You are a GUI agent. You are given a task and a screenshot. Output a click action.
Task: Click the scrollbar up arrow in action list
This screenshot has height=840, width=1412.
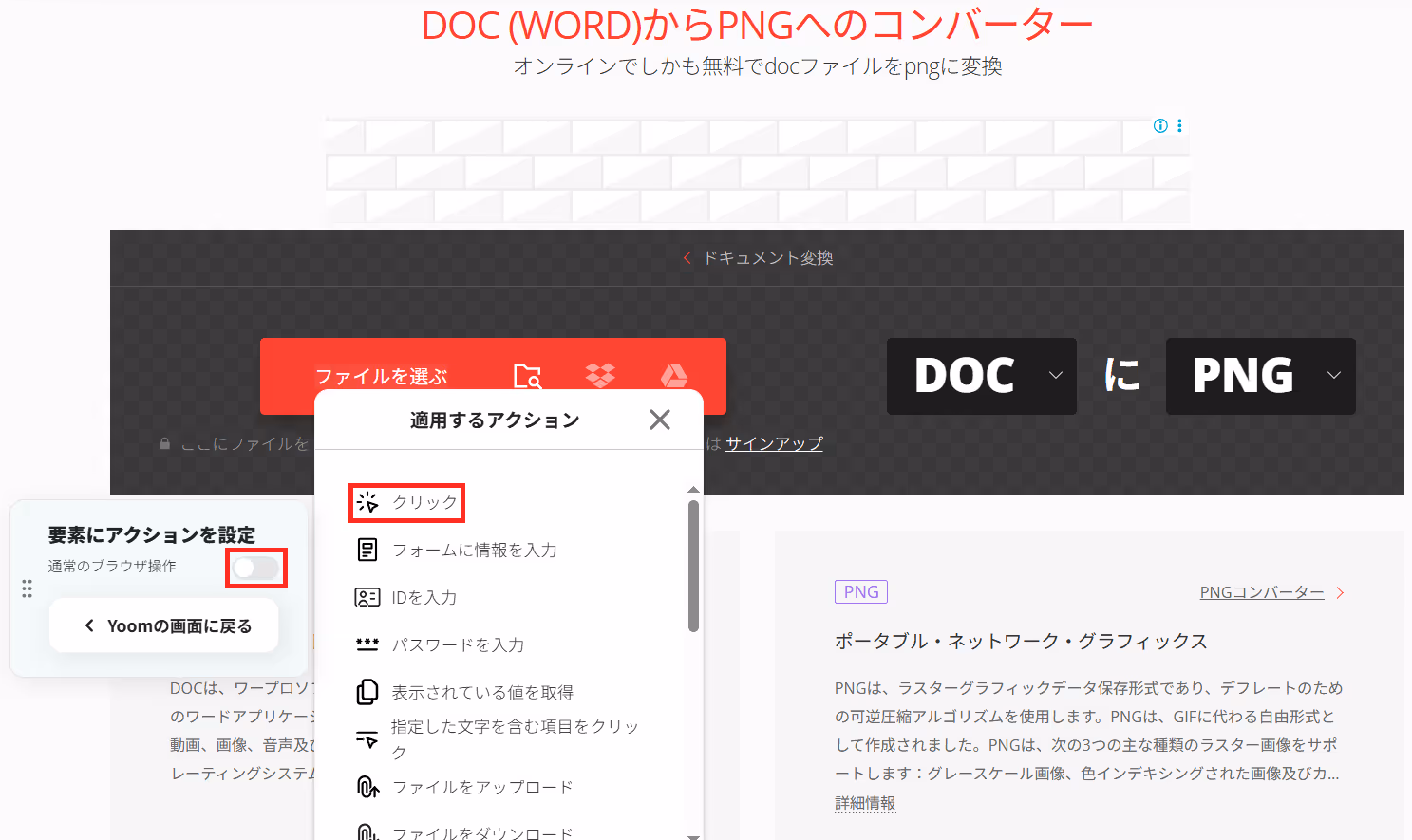[x=693, y=490]
